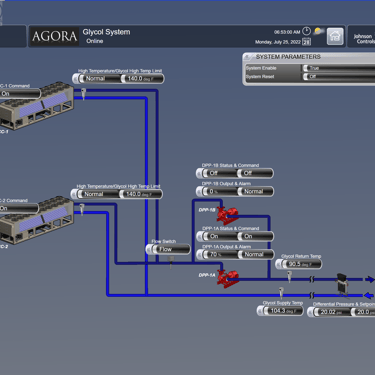Image resolution: width=375 pixels, height=375 pixels.
Task: Click the differential pressure sensor icon
Action: (x=342, y=284)
